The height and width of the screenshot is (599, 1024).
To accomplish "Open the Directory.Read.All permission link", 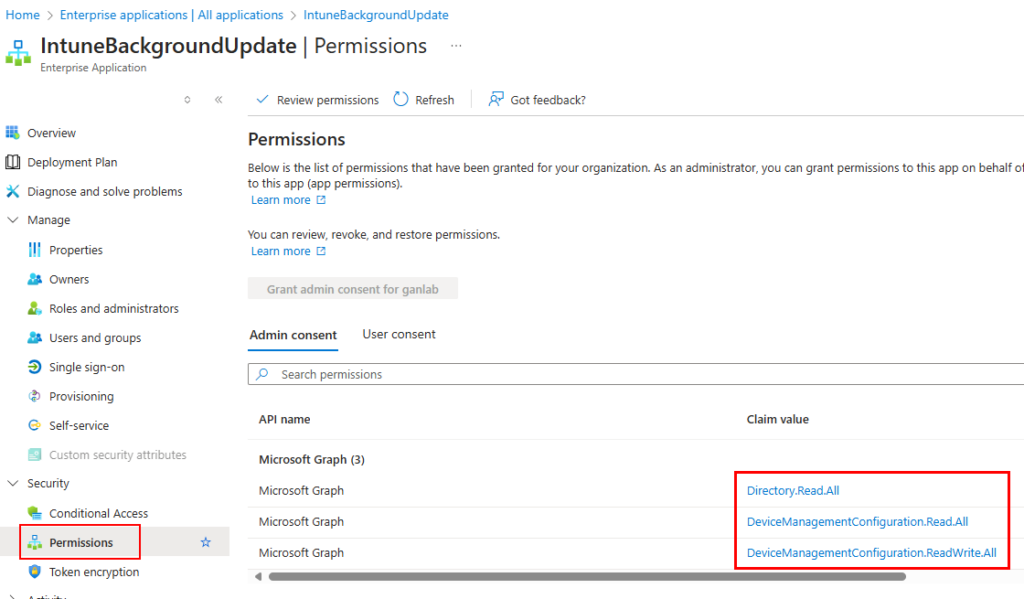I will tap(799, 490).
